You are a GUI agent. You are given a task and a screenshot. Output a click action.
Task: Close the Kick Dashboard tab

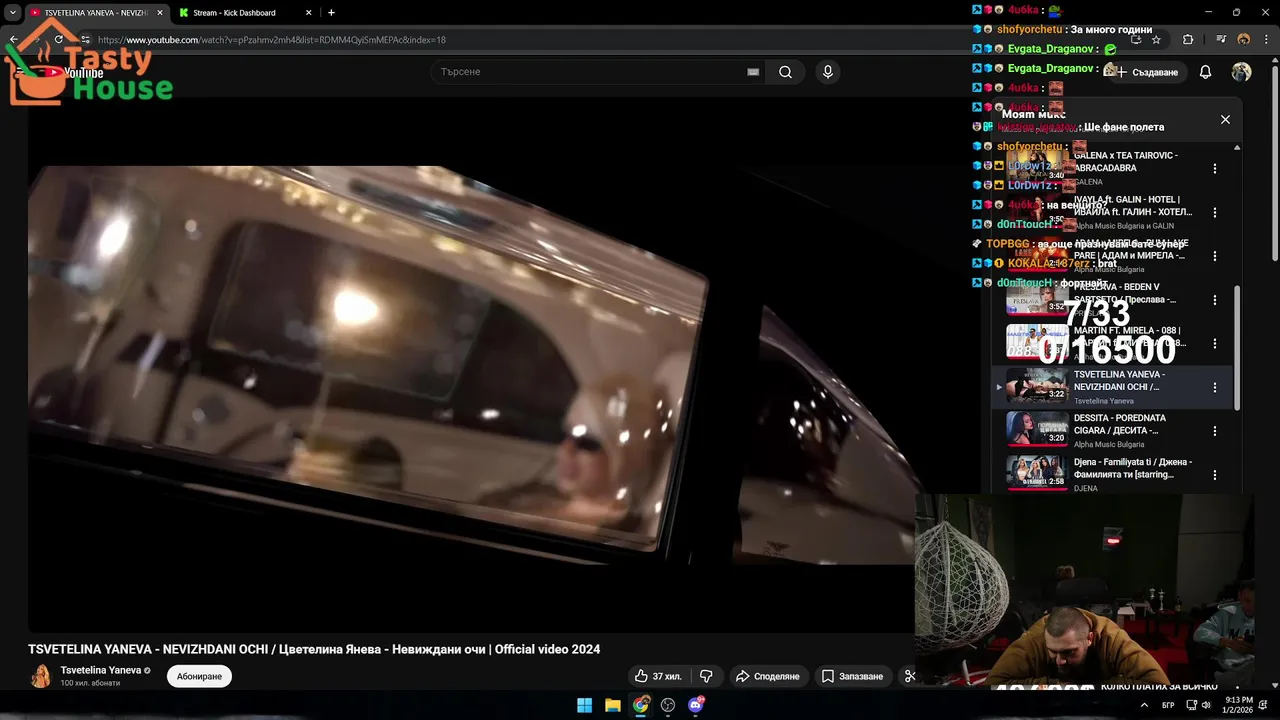point(308,13)
